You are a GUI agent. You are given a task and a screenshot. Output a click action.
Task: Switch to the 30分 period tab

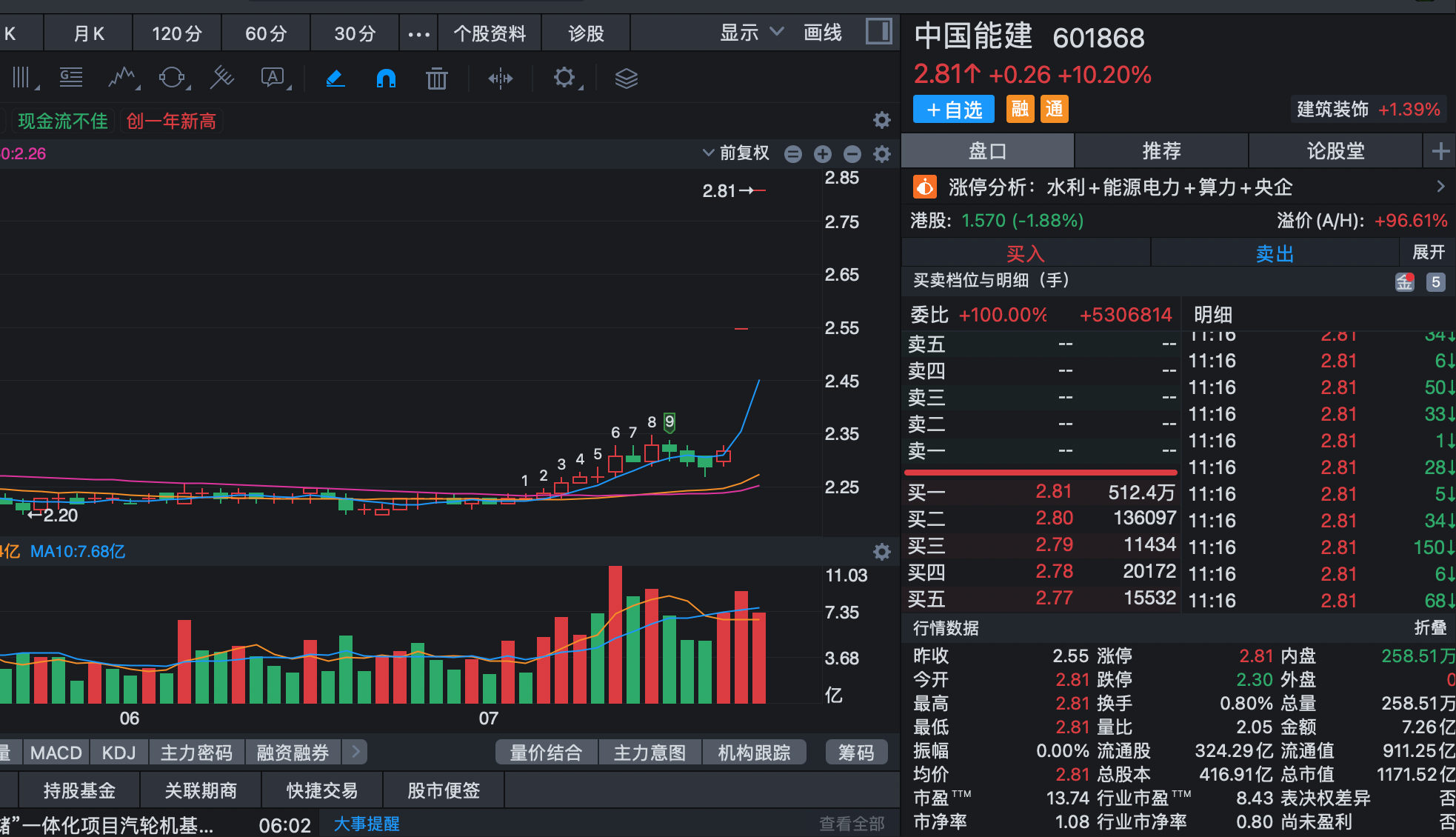coord(355,33)
